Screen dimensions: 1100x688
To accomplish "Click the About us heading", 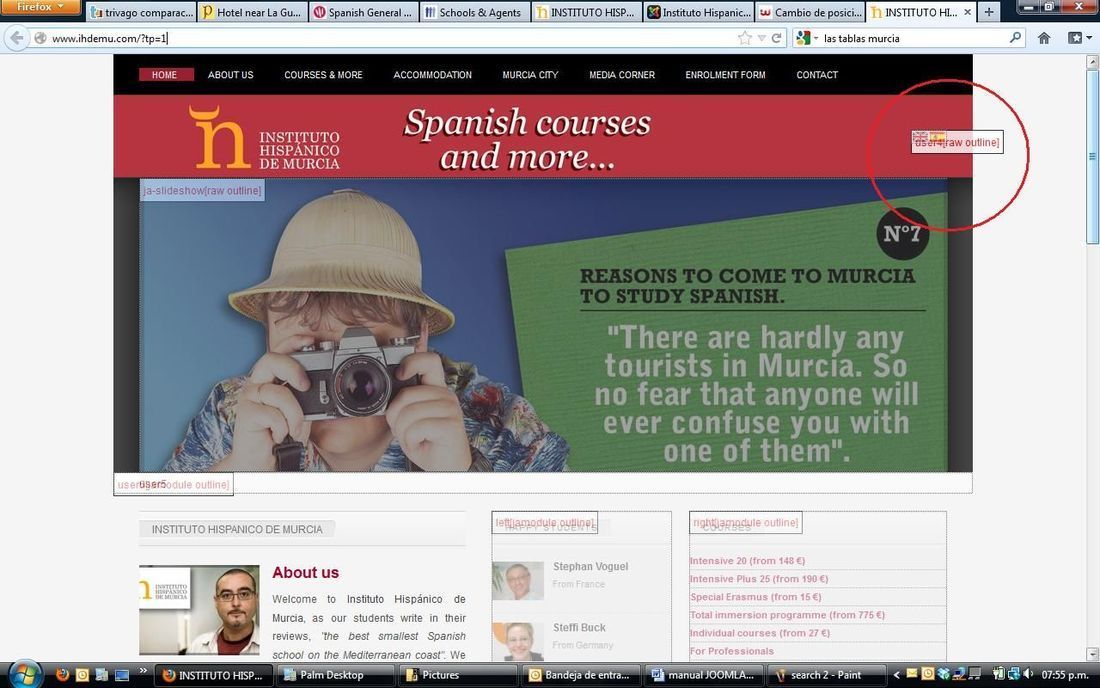I will point(306,572).
